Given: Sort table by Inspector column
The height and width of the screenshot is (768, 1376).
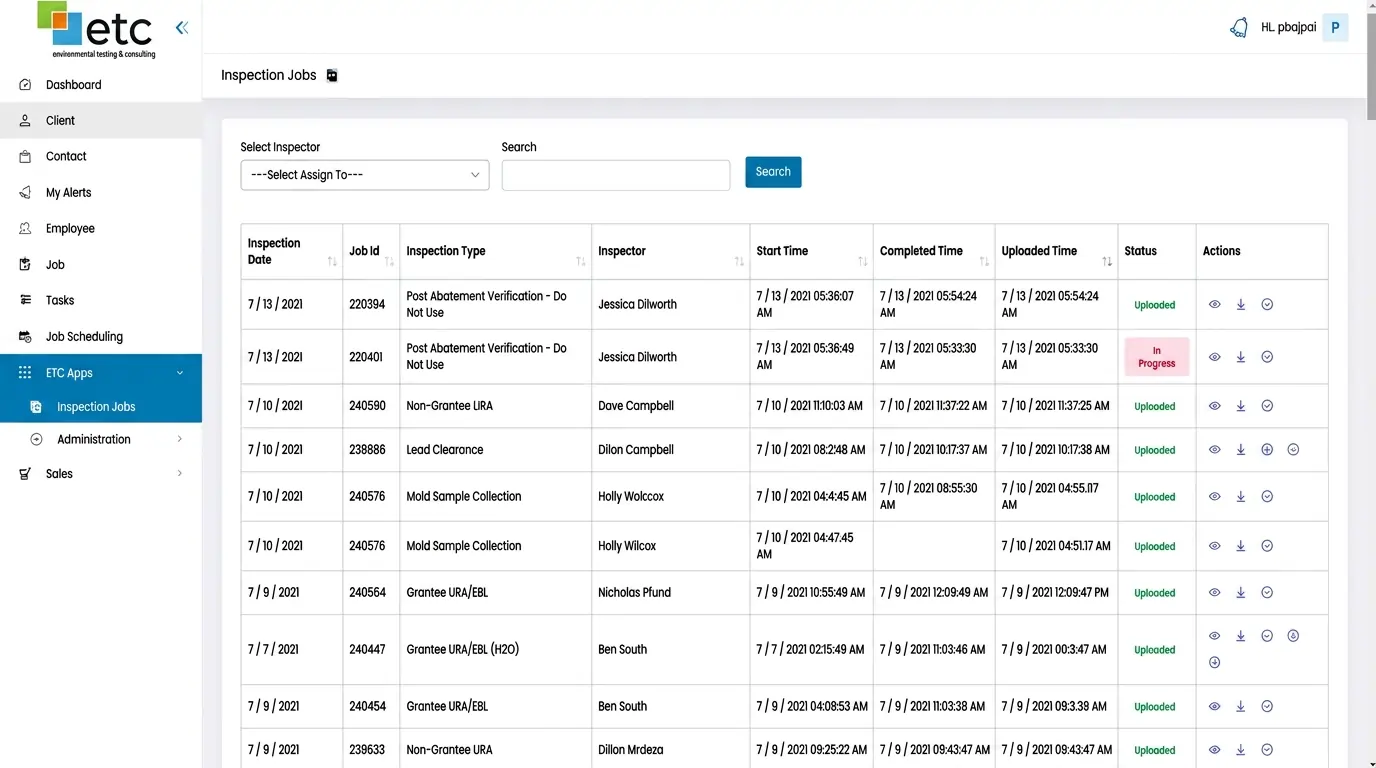Looking at the screenshot, I should coord(739,261).
